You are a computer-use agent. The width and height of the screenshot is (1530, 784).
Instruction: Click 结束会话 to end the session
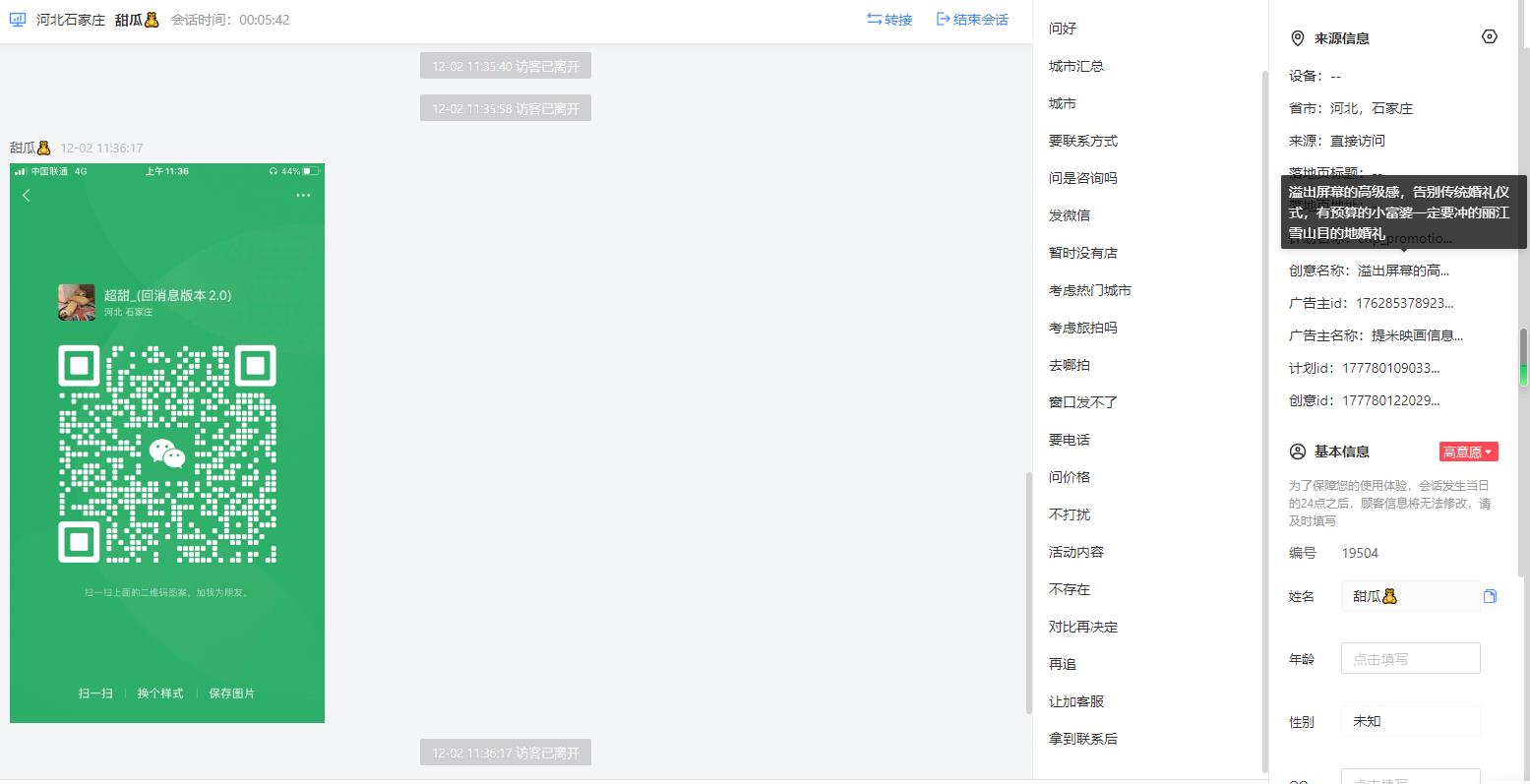coord(972,20)
